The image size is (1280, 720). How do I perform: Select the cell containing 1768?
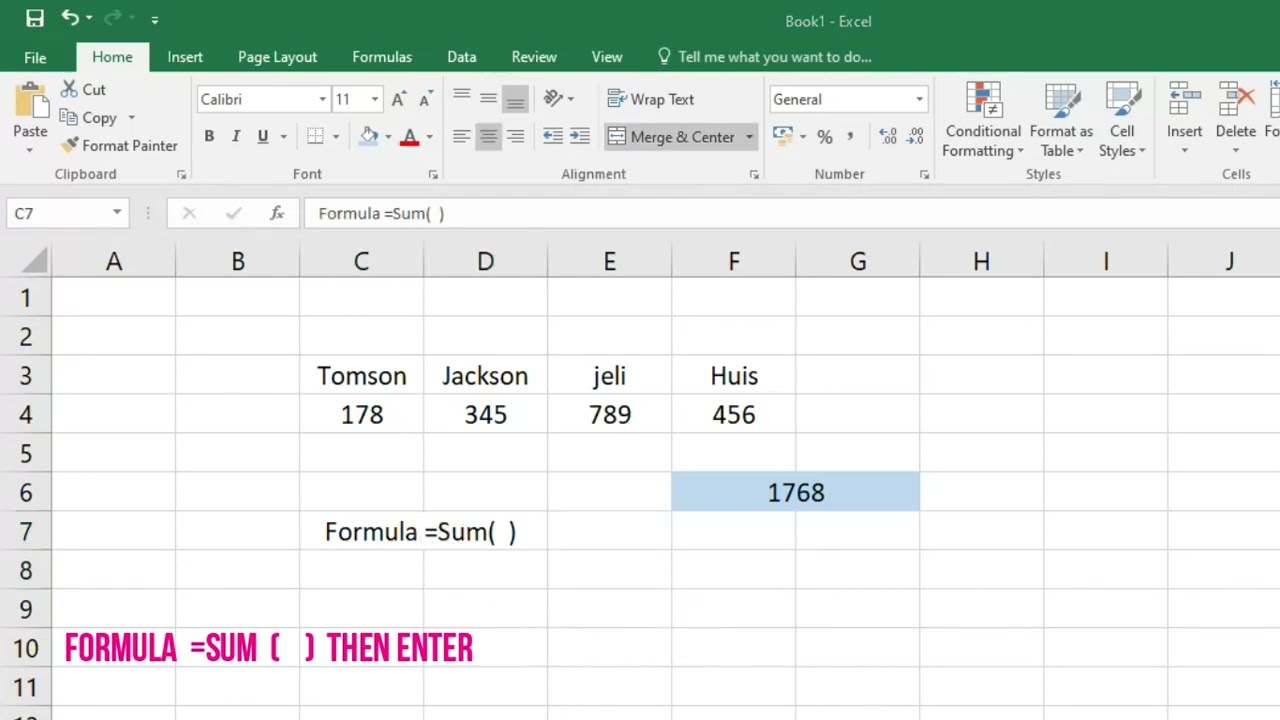796,492
